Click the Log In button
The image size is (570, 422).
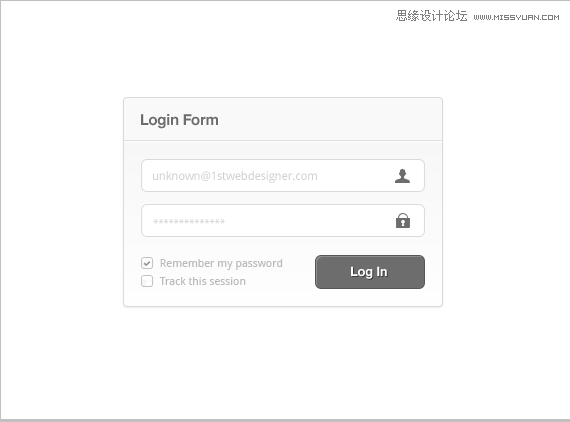[x=370, y=272]
